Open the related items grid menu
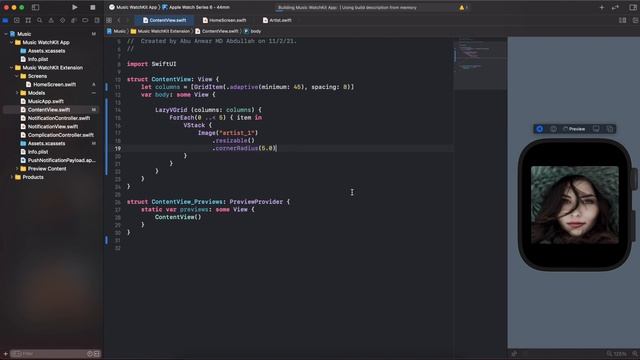 click(109, 20)
